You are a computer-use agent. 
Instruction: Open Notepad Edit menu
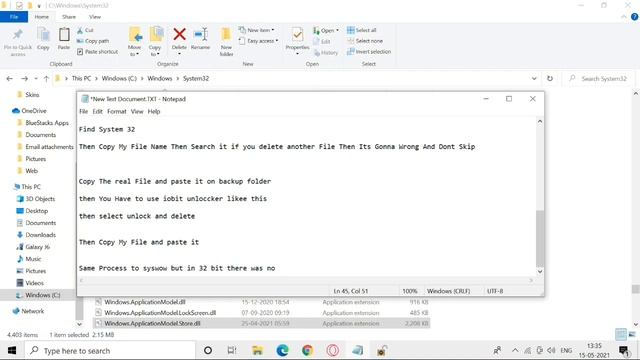[98, 111]
